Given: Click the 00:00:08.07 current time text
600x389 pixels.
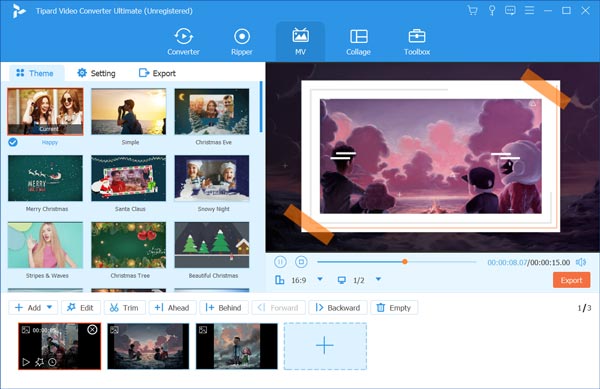Looking at the screenshot, I should click(x=507, y=262).
